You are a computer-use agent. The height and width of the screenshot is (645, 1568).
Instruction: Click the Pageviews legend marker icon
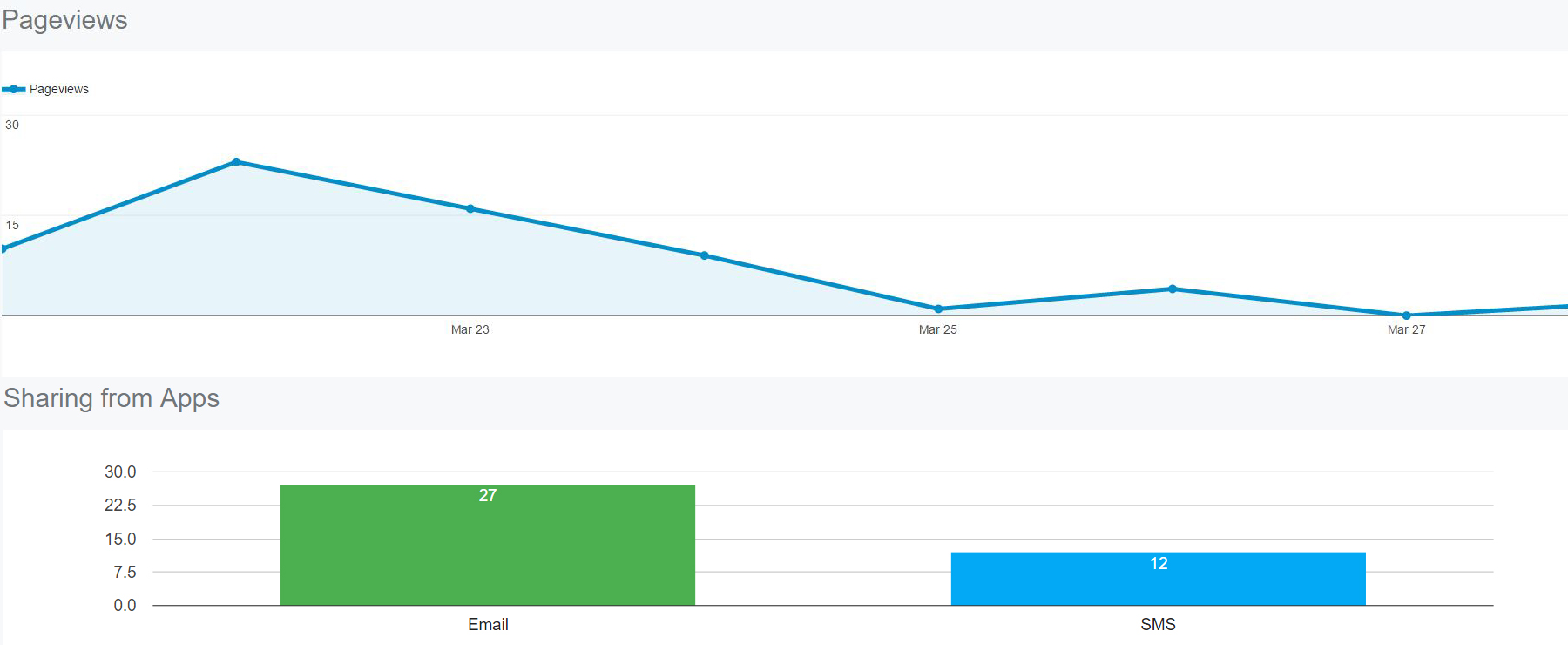[x=13, y=89]
